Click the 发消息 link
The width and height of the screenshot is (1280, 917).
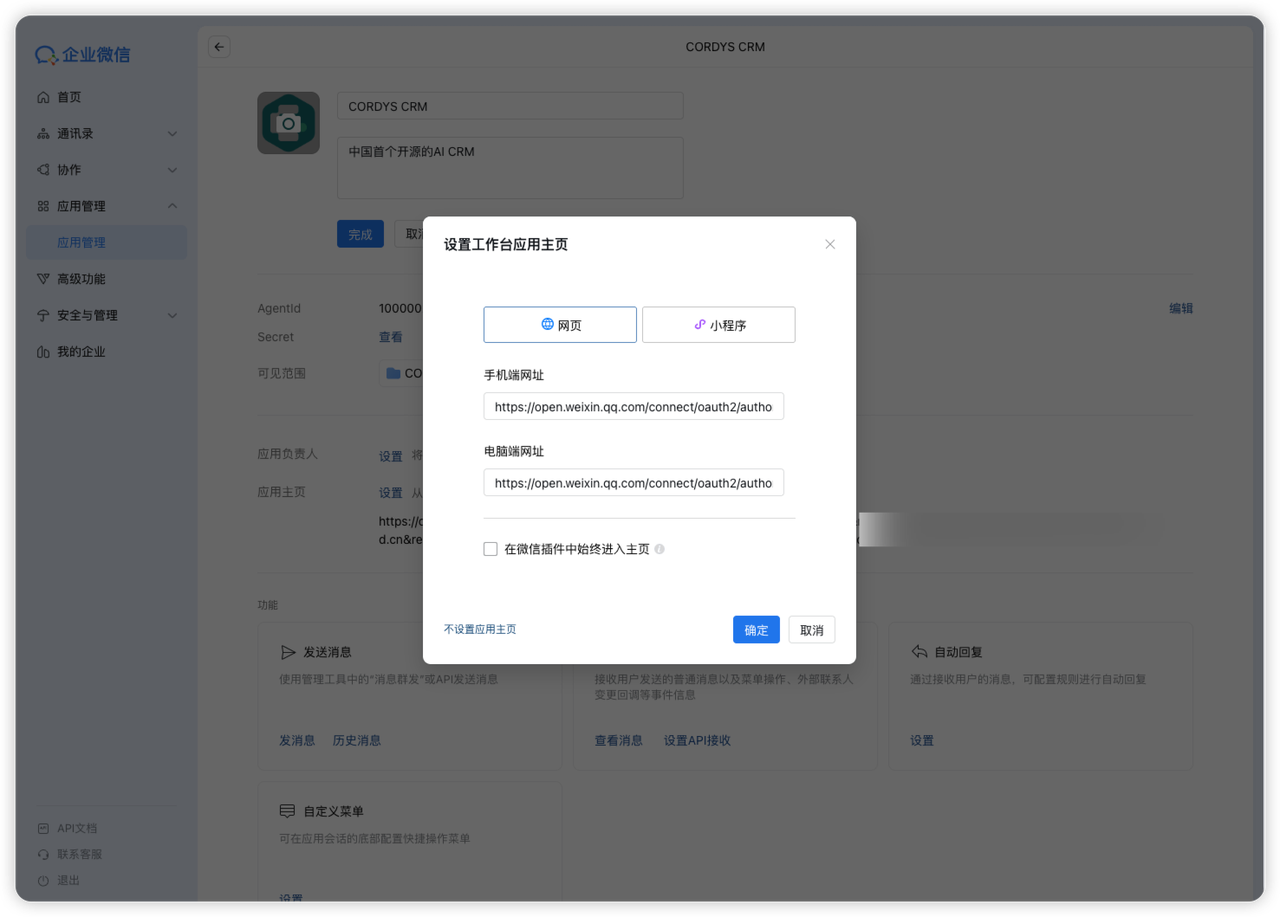[x=297, y=741]
